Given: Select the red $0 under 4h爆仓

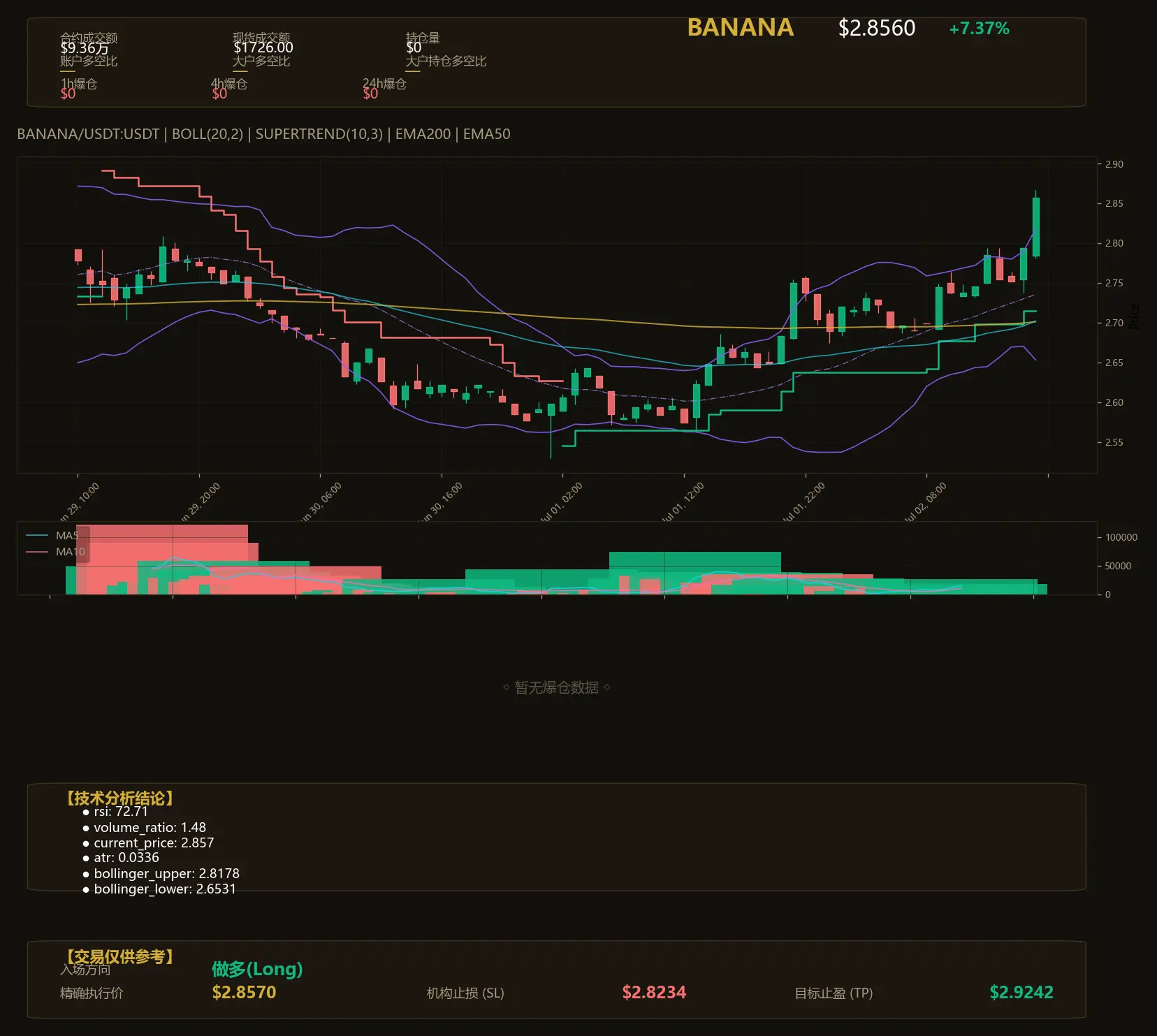Looking at the screenshot, I should pyautogui.click(x=219, y=94).
